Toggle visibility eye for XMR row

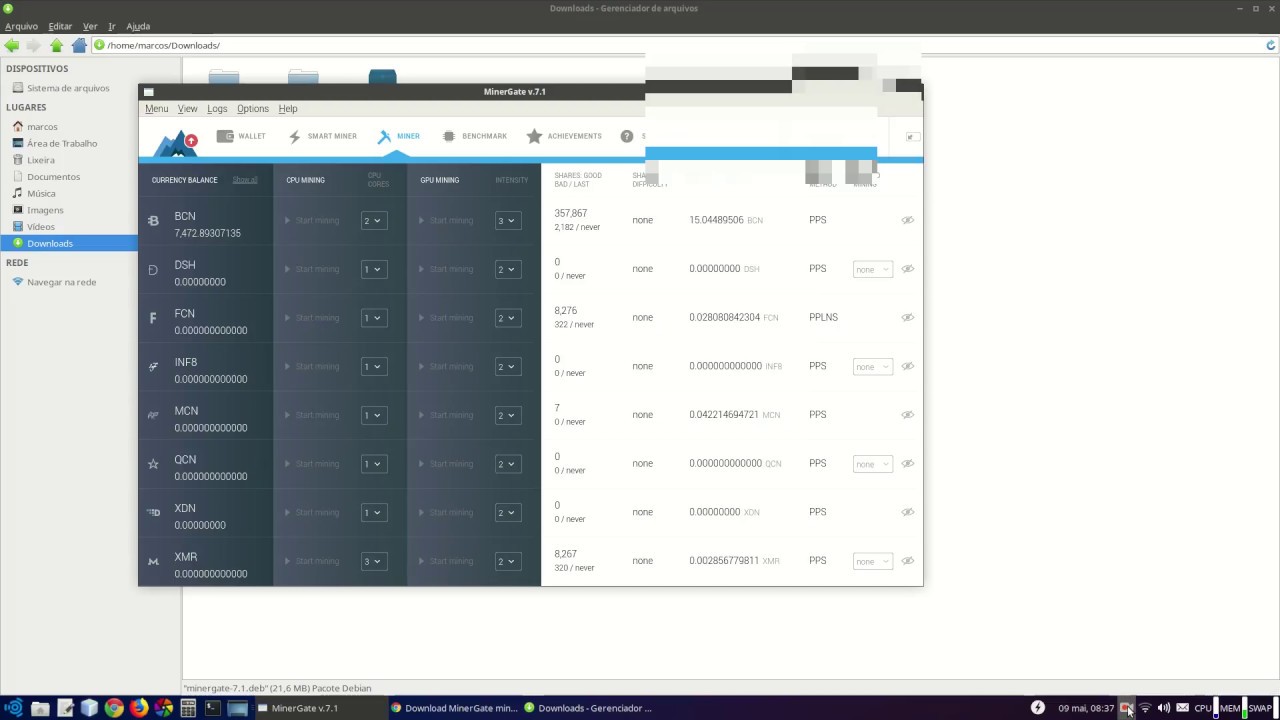coord(908,561)
